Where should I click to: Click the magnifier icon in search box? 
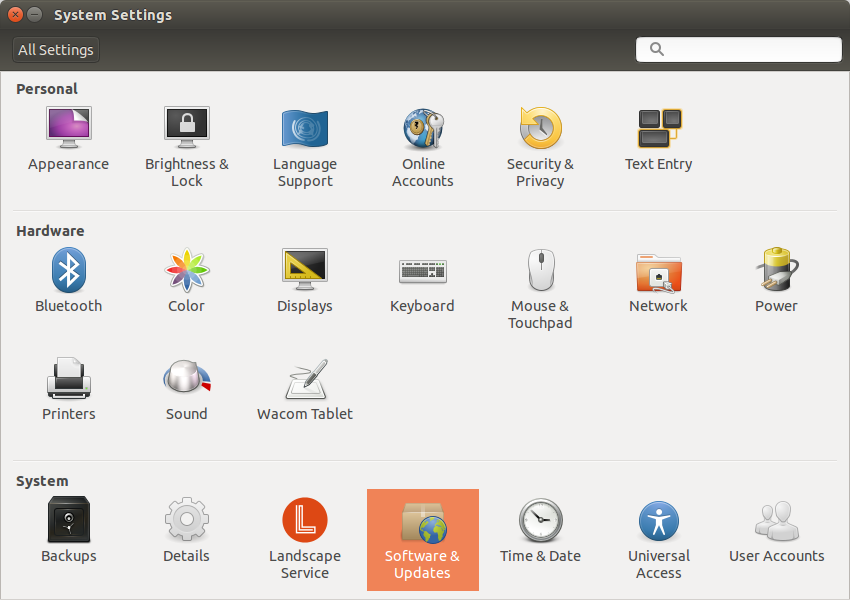(656, 49)
